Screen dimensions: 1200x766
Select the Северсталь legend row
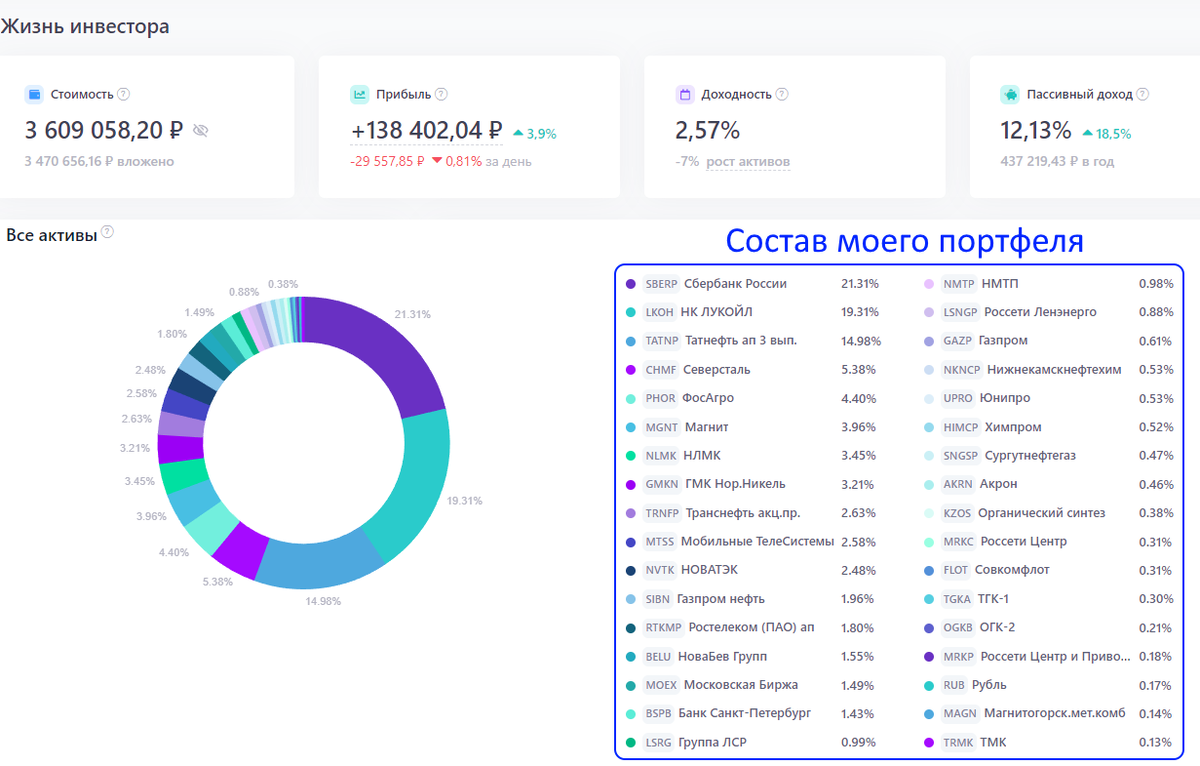[751, 370]
